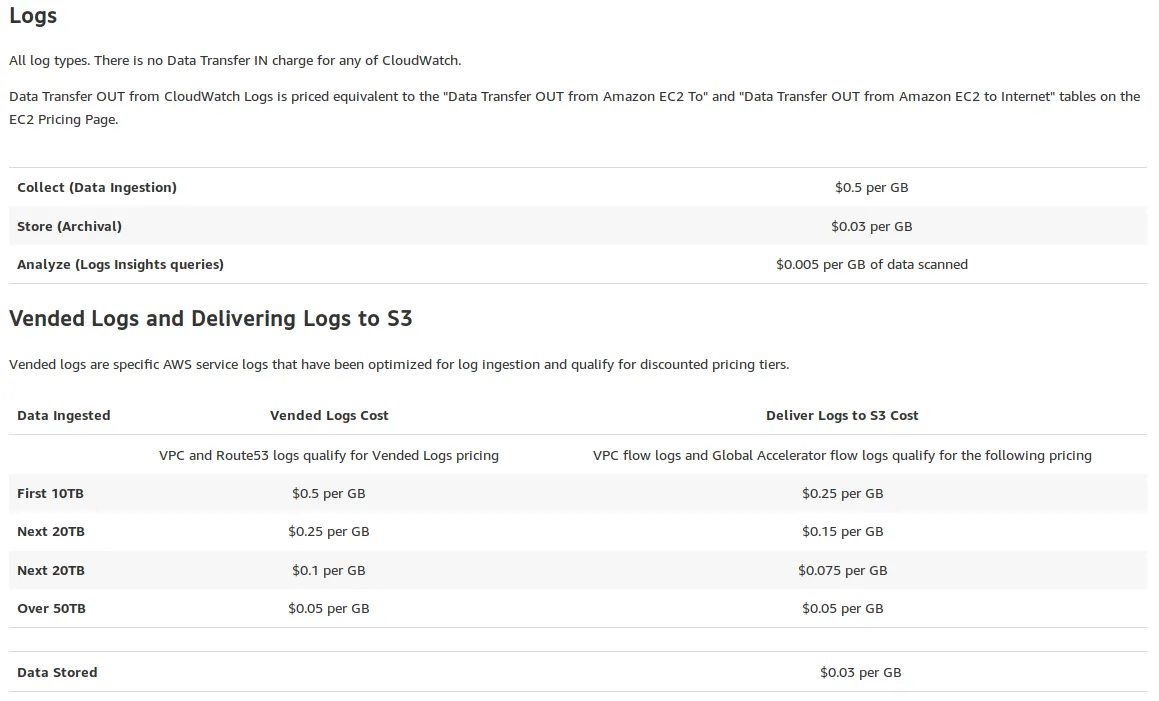Viewport: 1159px width, 701px height.
Task: Click the Data Stored $0.03 per GB value
Action: pos(860,672)
